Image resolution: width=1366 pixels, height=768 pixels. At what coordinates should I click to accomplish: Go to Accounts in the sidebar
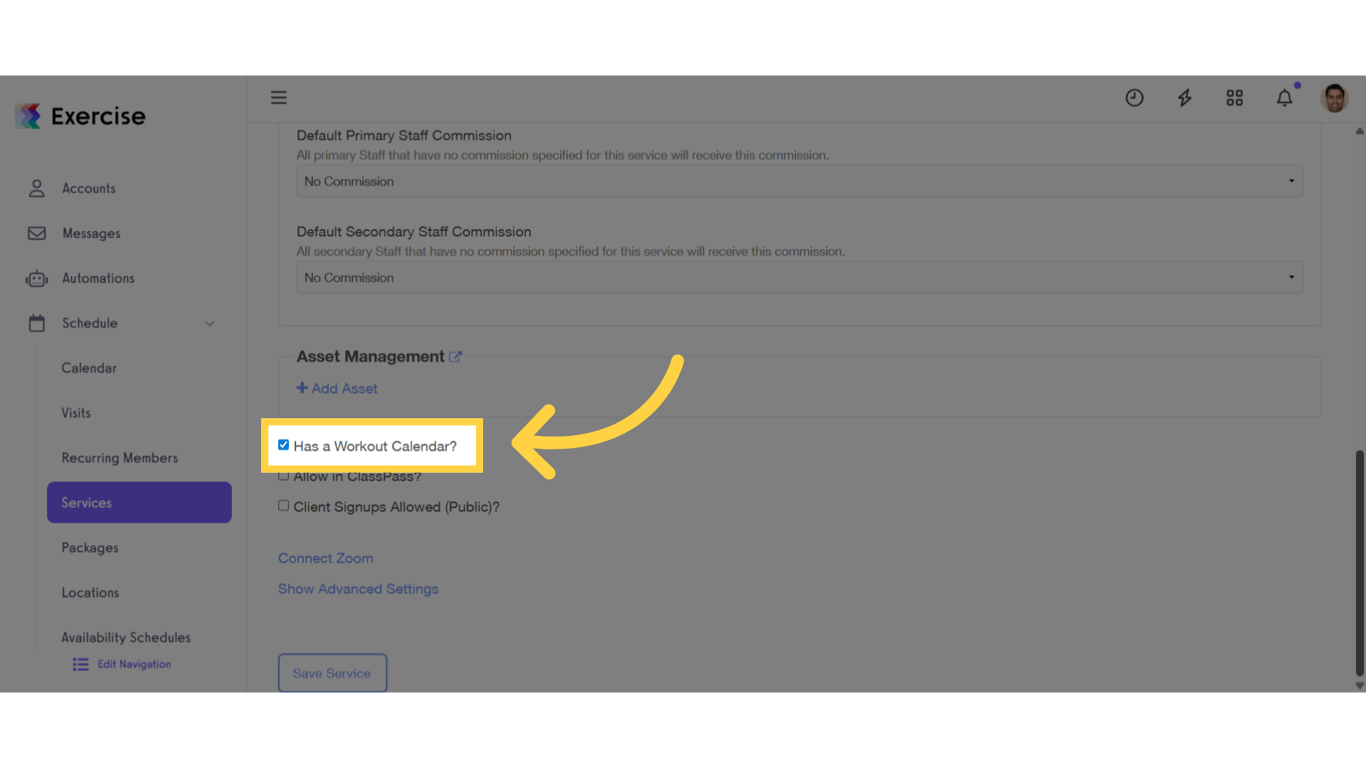click(89, 188)
